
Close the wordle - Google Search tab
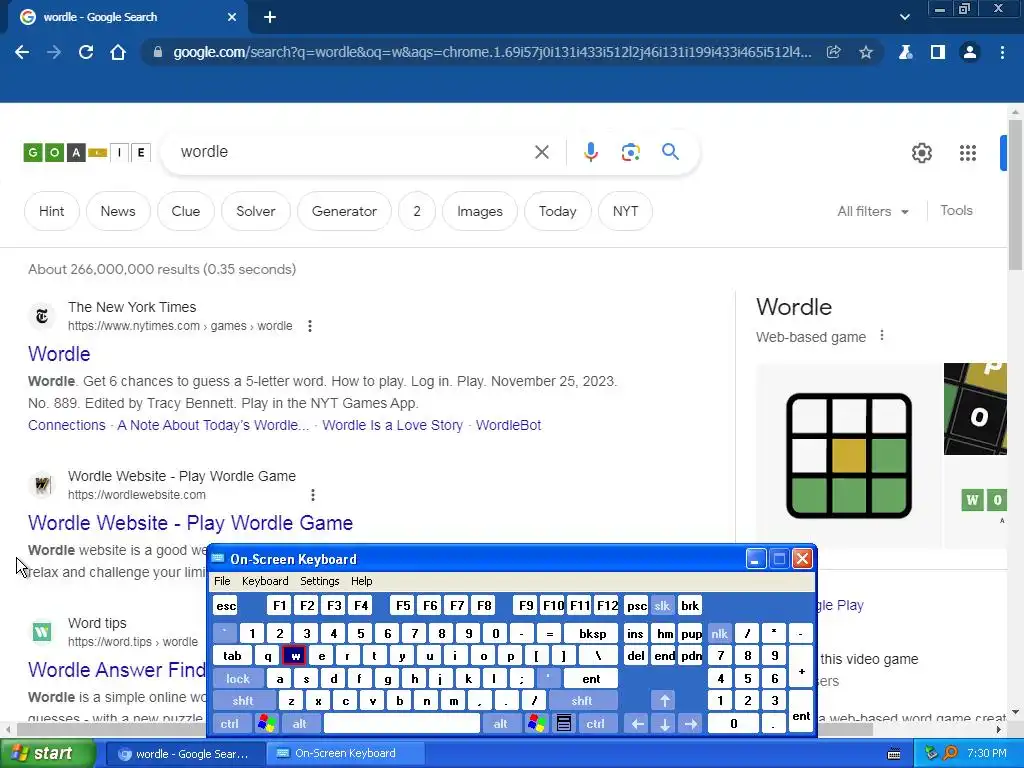pyautogui.click(x=232, y=17)
